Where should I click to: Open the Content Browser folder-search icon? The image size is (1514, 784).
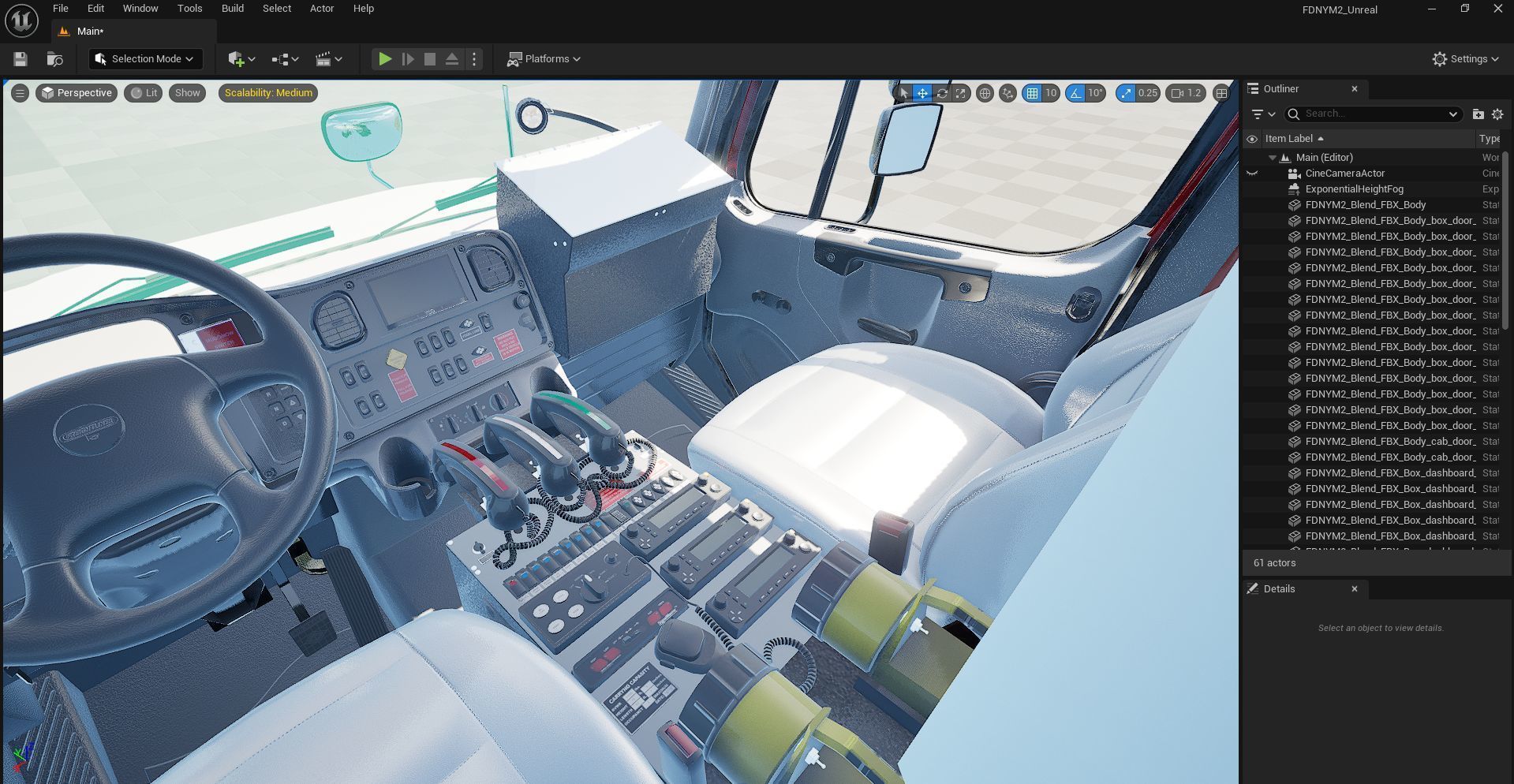[55, 59]
